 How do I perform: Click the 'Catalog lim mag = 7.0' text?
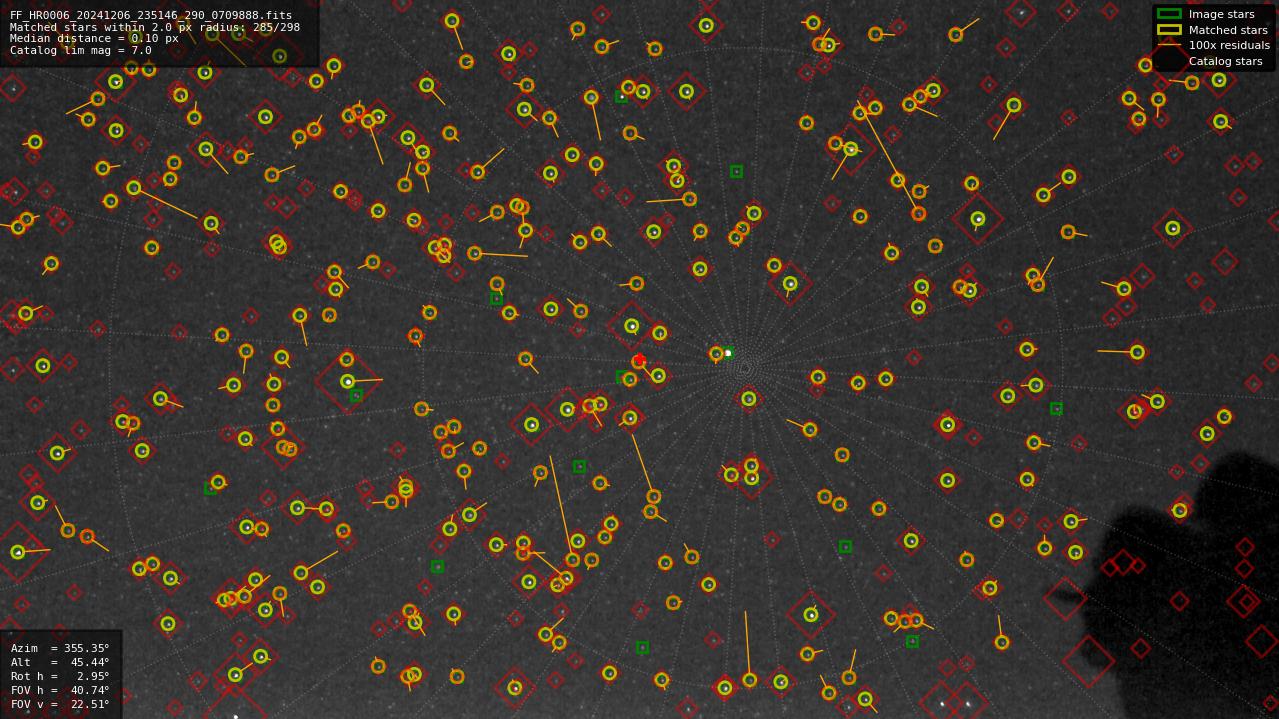(81, 50)
